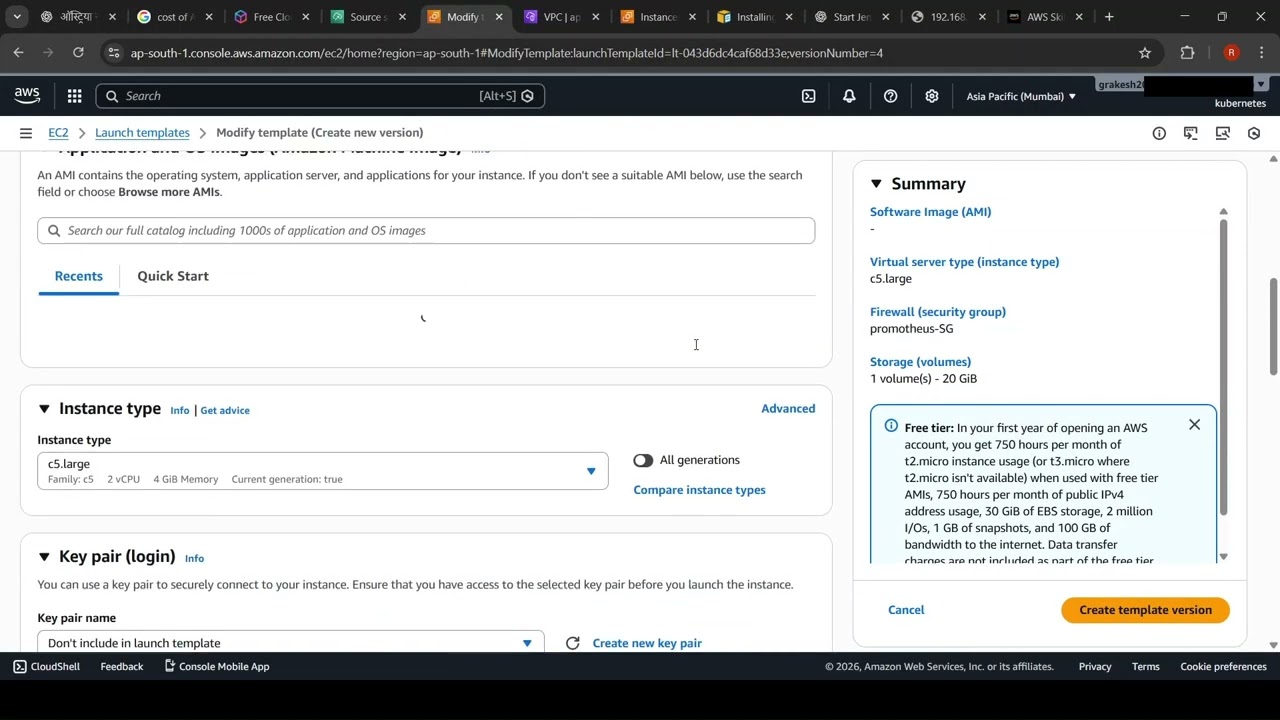Click the Get advice link

(225, 411)
